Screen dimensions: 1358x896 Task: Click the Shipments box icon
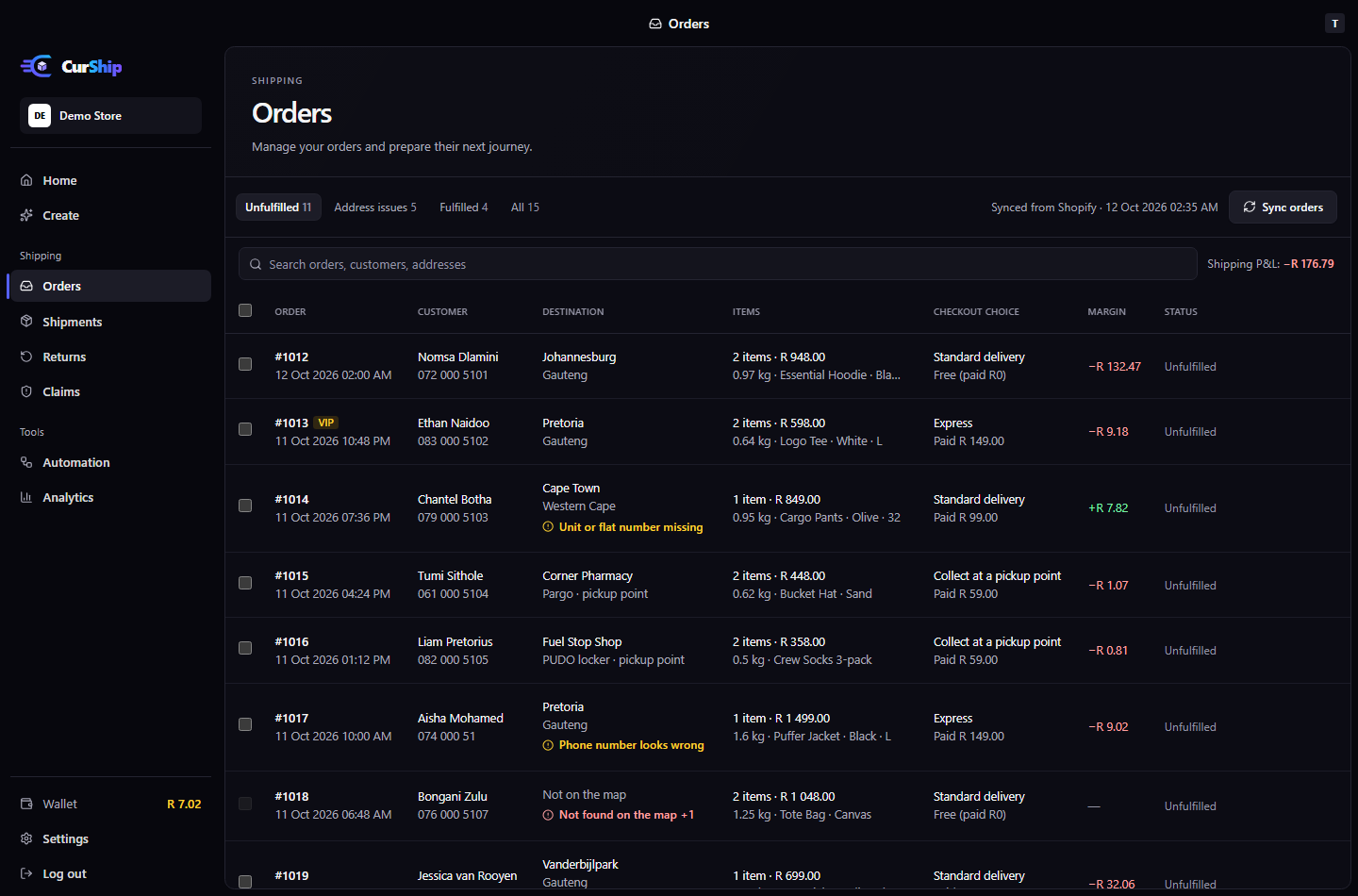pos(26,322)
